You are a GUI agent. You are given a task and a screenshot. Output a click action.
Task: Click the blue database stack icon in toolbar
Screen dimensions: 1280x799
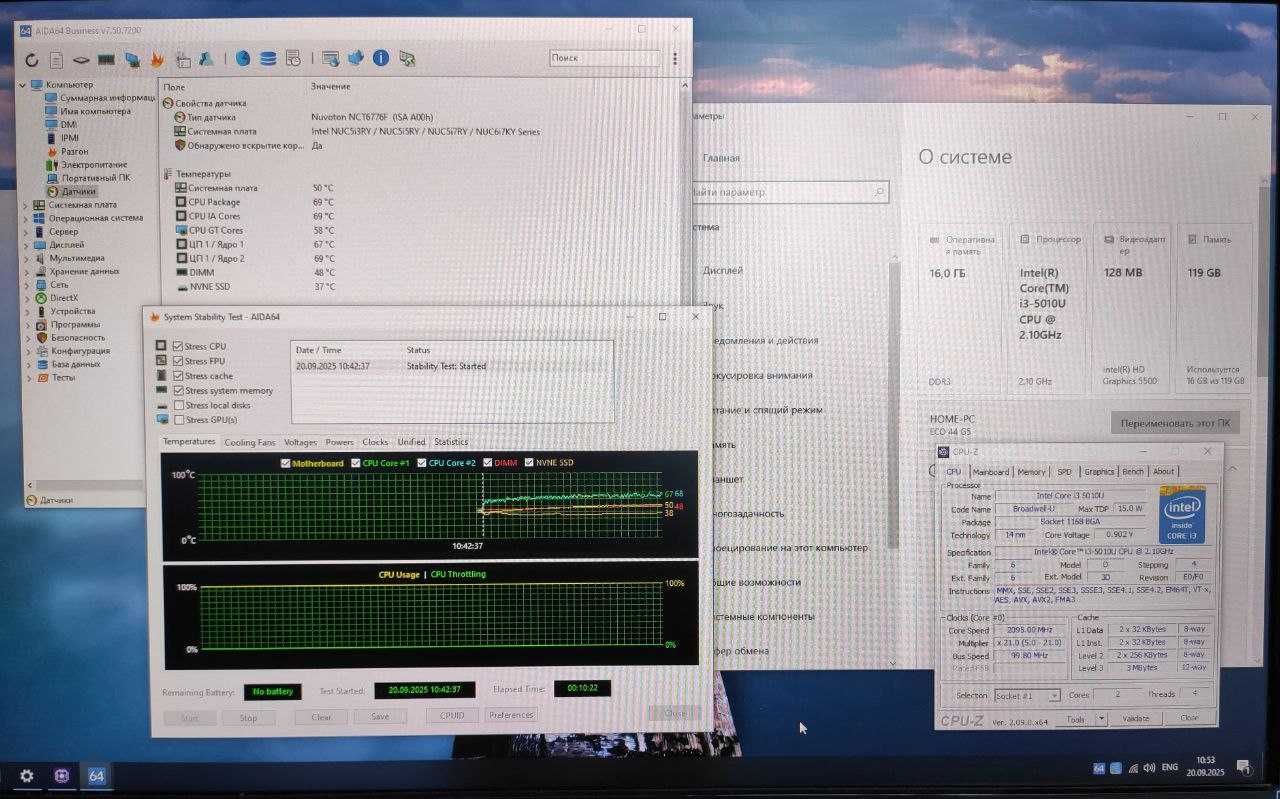click(268, 58)
